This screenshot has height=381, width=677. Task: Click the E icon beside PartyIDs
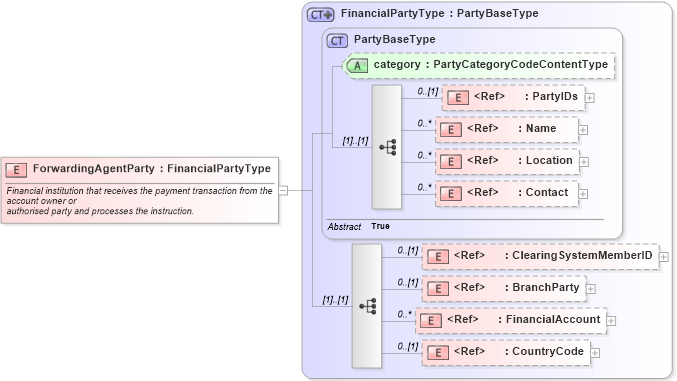[x=458, y=98]
